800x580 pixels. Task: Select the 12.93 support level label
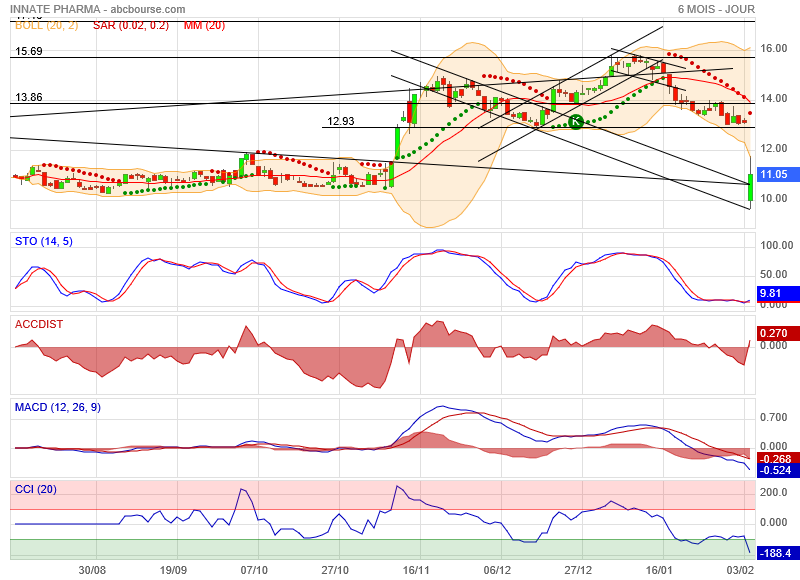click(x=340, y=121)
